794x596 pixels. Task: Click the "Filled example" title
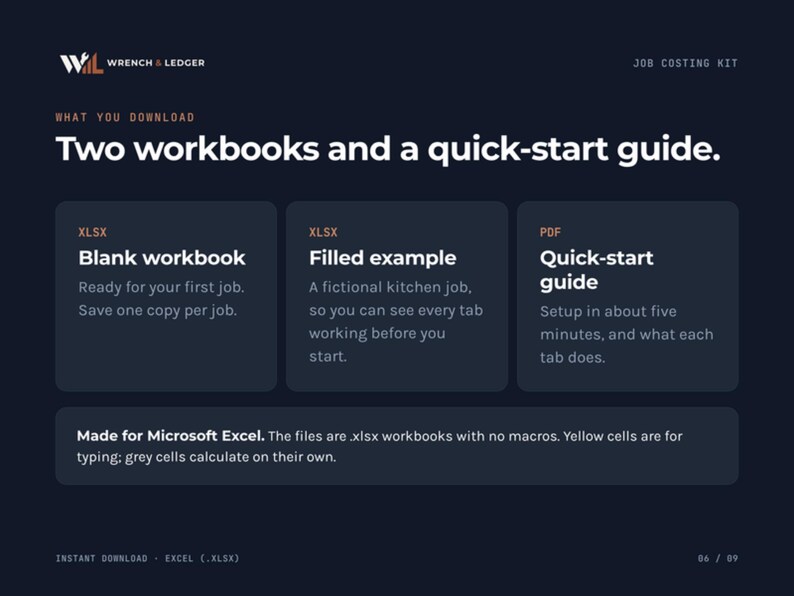pyautogui.click(x=383, y=258)
